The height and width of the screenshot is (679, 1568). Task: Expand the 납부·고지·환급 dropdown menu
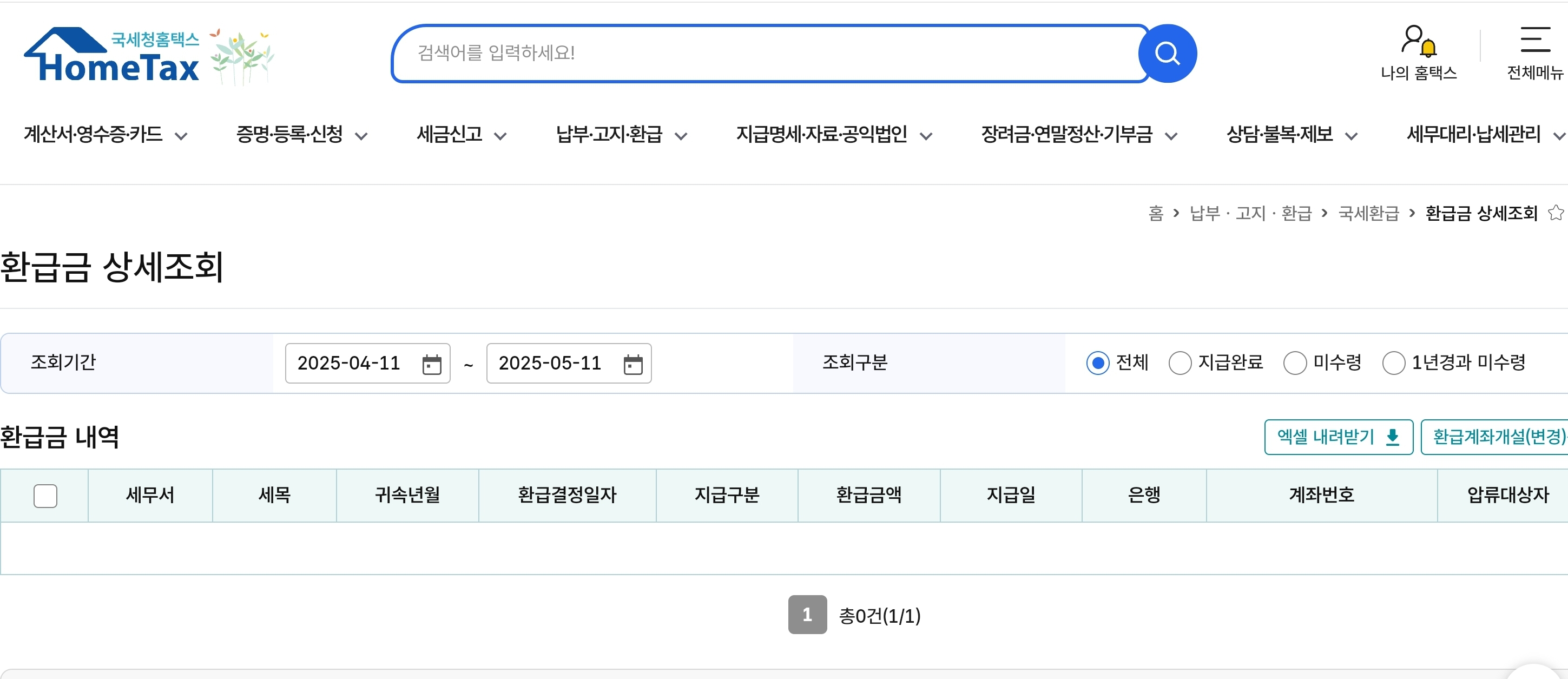coord(621,135)
